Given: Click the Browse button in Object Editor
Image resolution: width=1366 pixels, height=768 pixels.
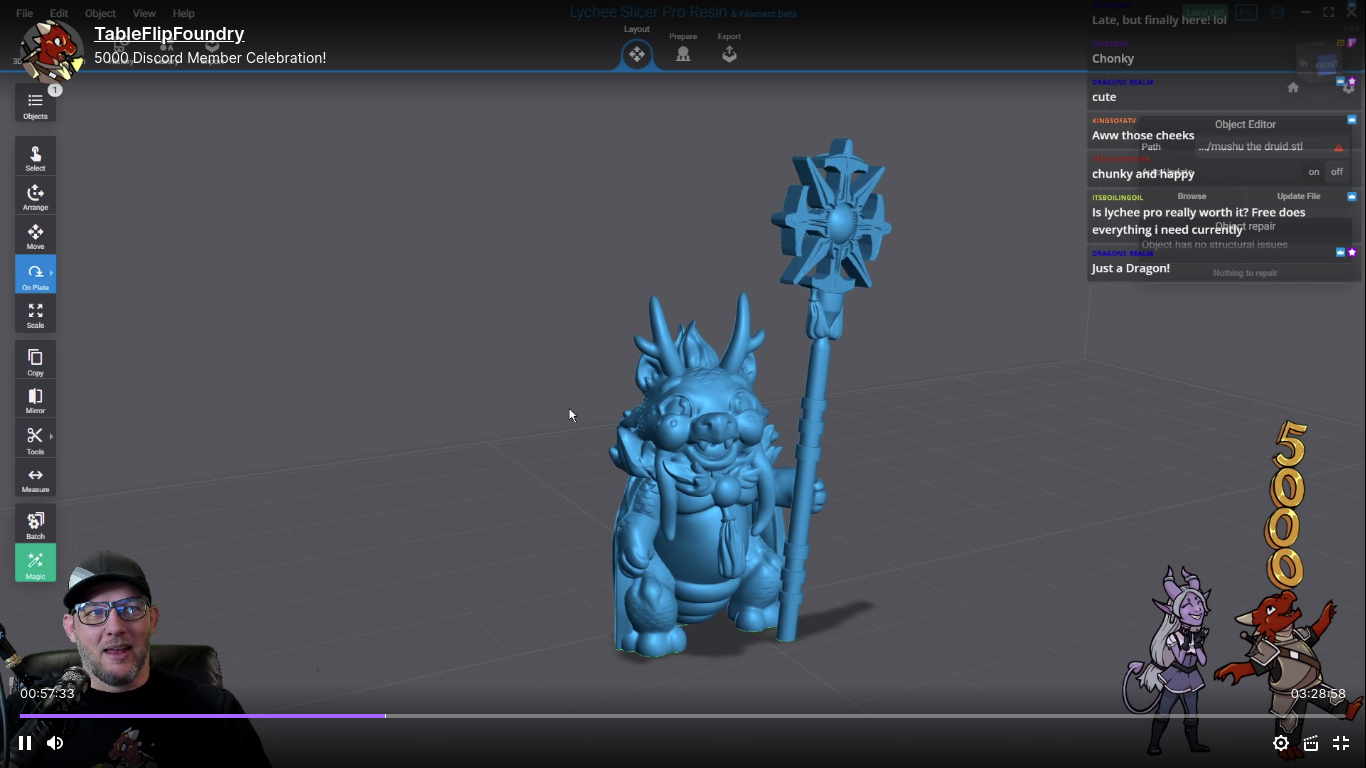Looking at the screenshot, I should 1192,197.
